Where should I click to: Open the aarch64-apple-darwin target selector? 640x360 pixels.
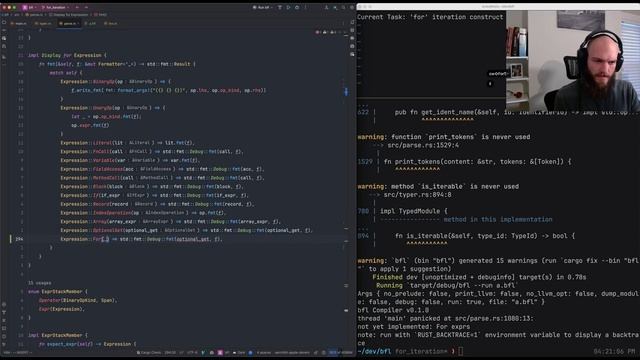(x=292, y=353)
